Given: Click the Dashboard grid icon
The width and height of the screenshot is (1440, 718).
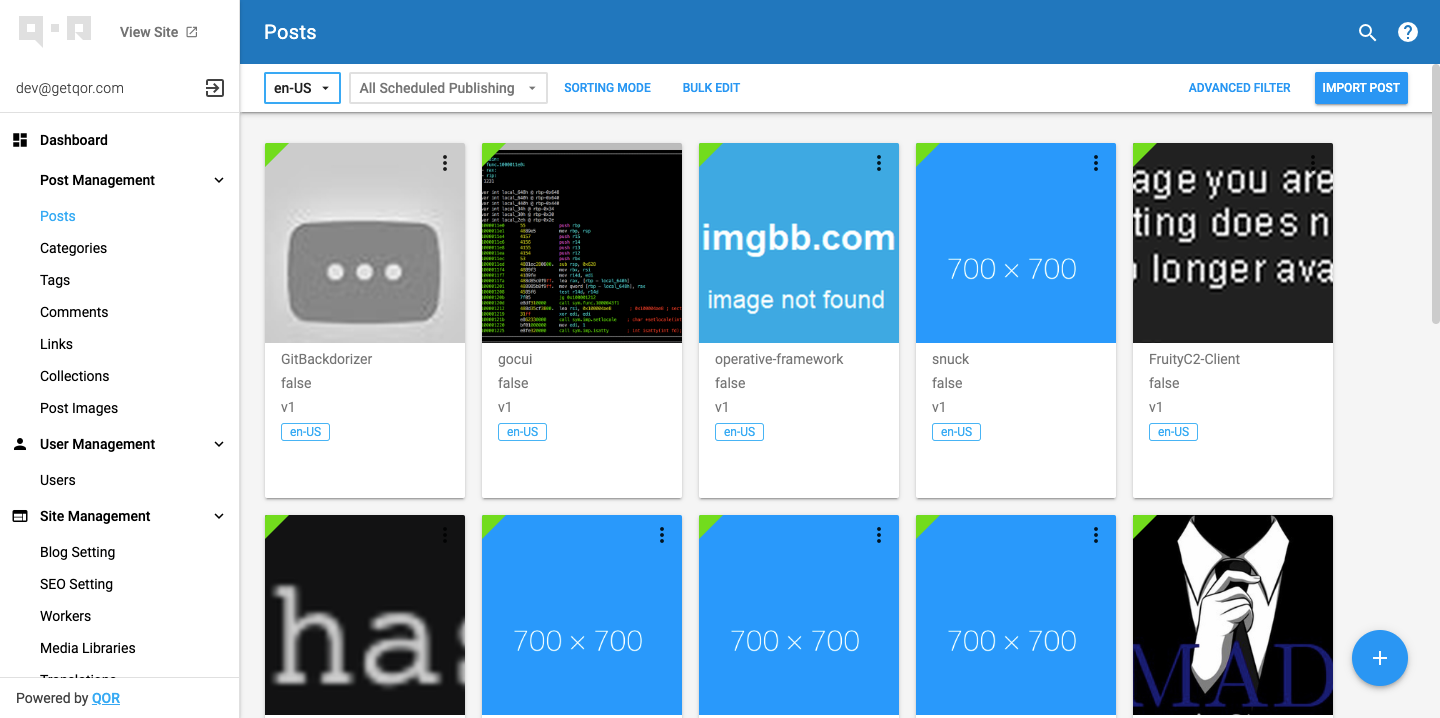Looking at the screenshot, I should [20, 140].
